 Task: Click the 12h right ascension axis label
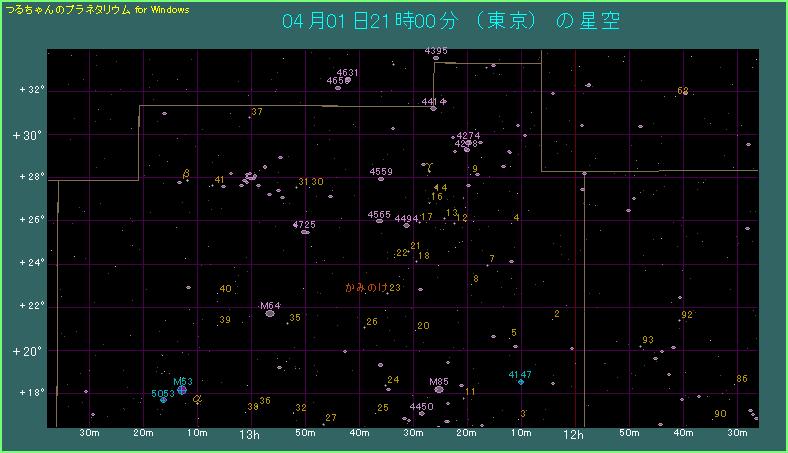click(574, 435)
